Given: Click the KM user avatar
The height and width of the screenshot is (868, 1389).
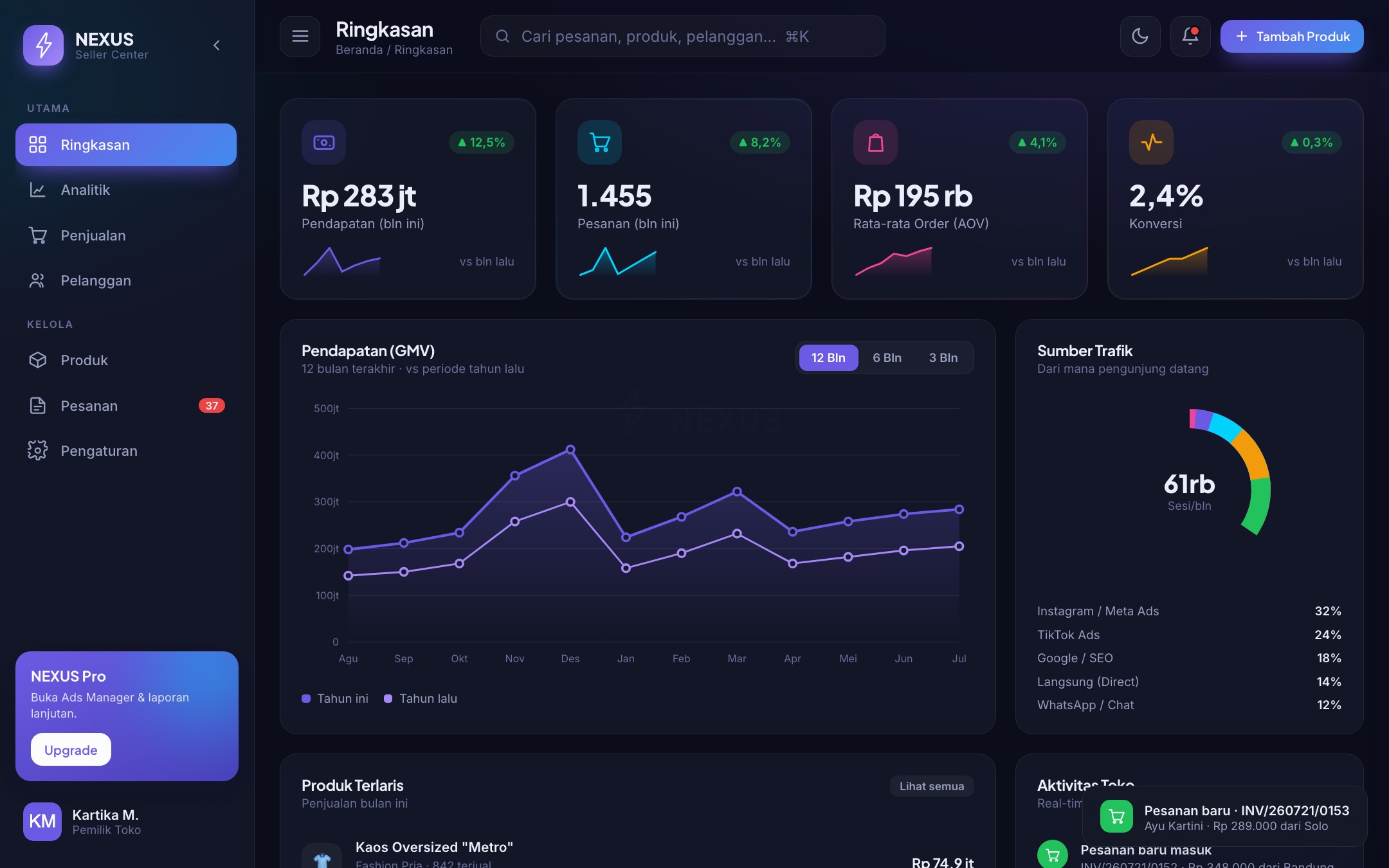Looking at the screenshot, I should pos(42,821).
